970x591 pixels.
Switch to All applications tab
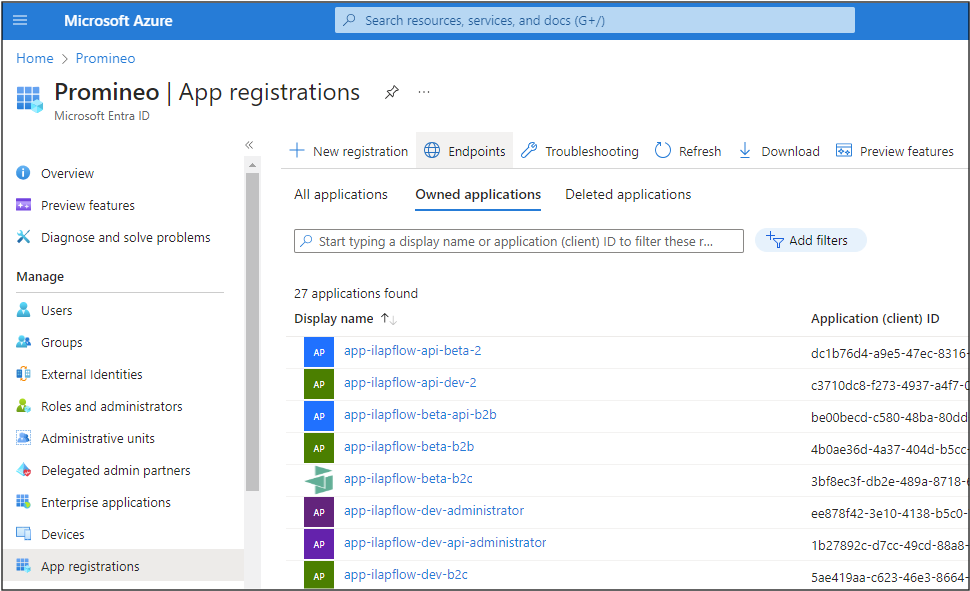coord(341,194)
